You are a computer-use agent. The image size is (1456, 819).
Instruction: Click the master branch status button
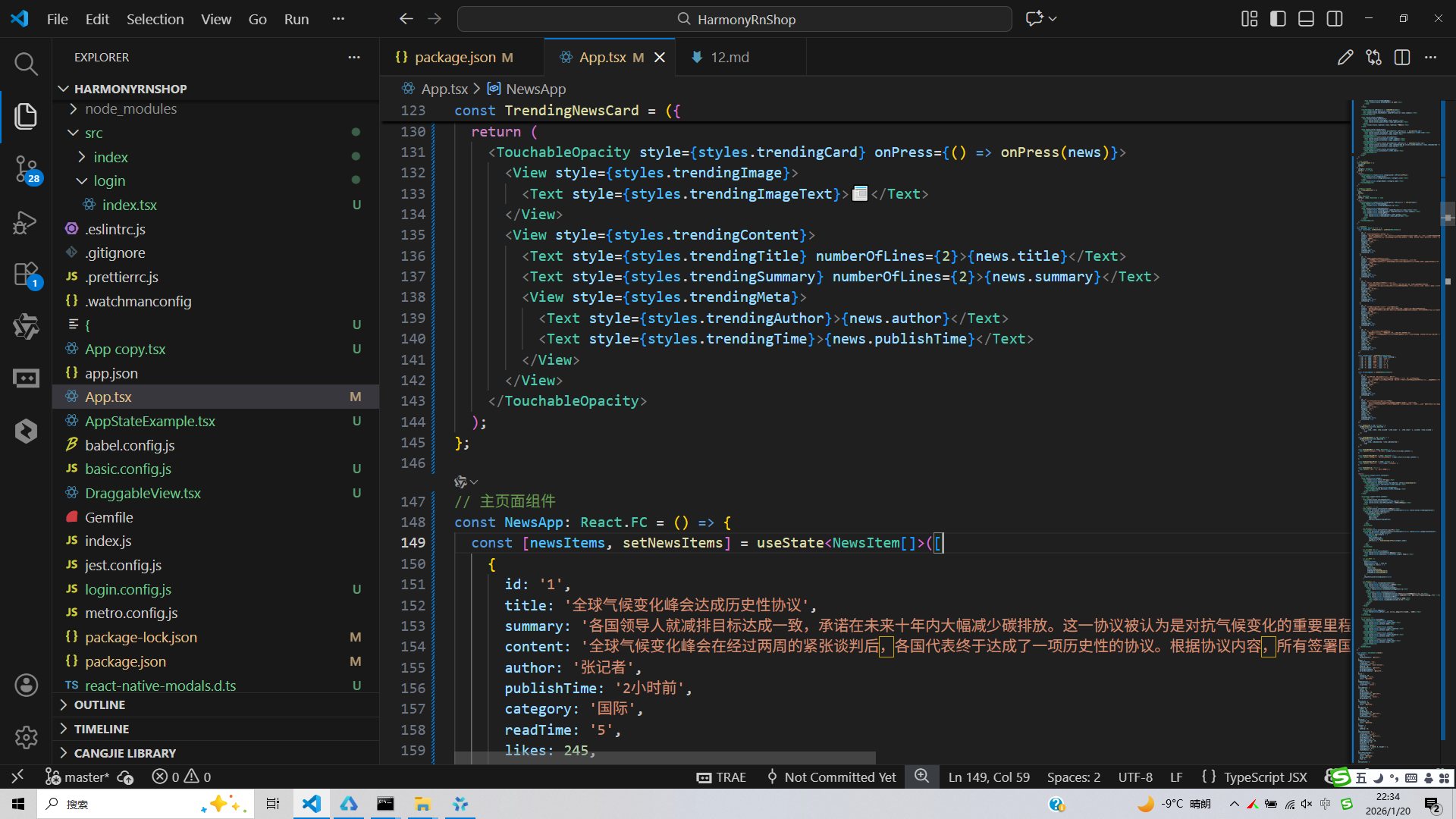coord(77,777)
